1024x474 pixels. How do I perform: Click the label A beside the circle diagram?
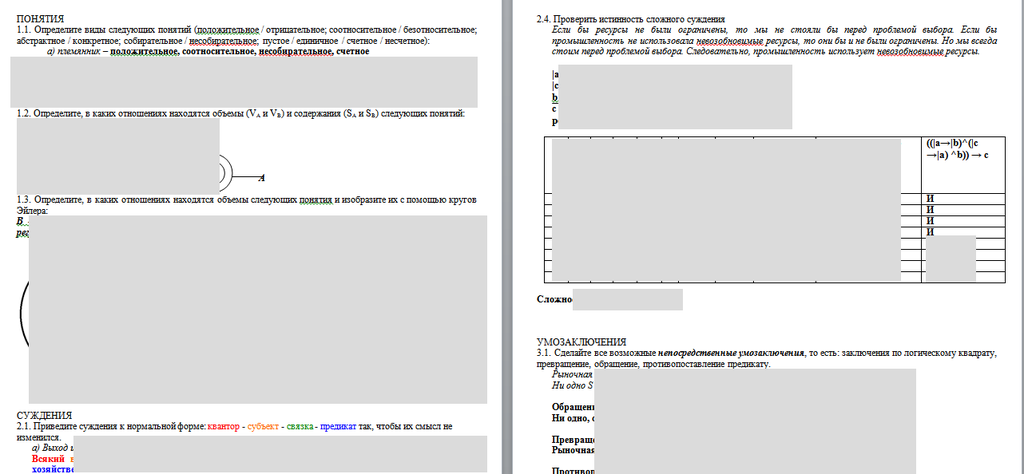pos(261,178)
